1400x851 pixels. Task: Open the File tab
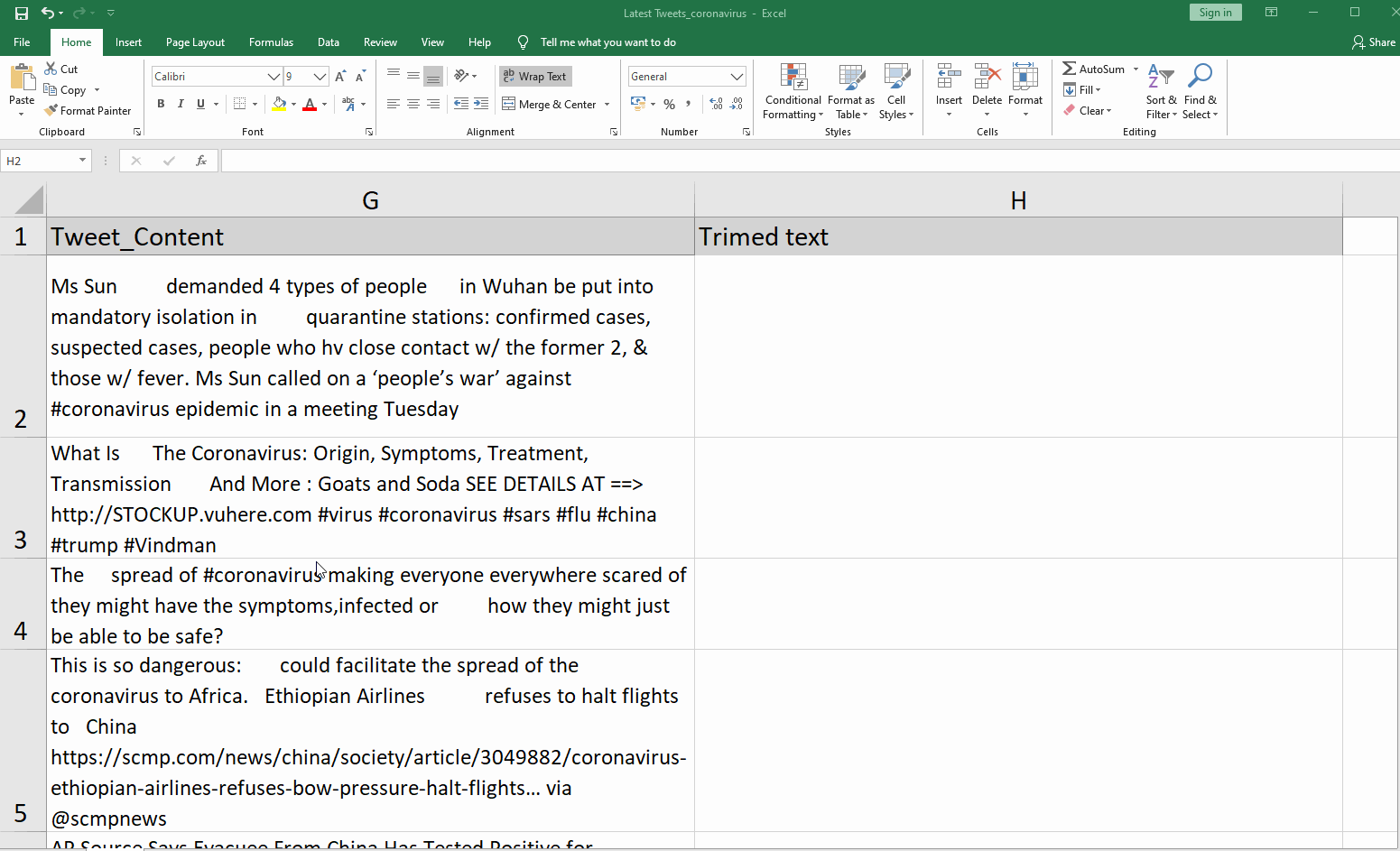[x=22, y=42]
